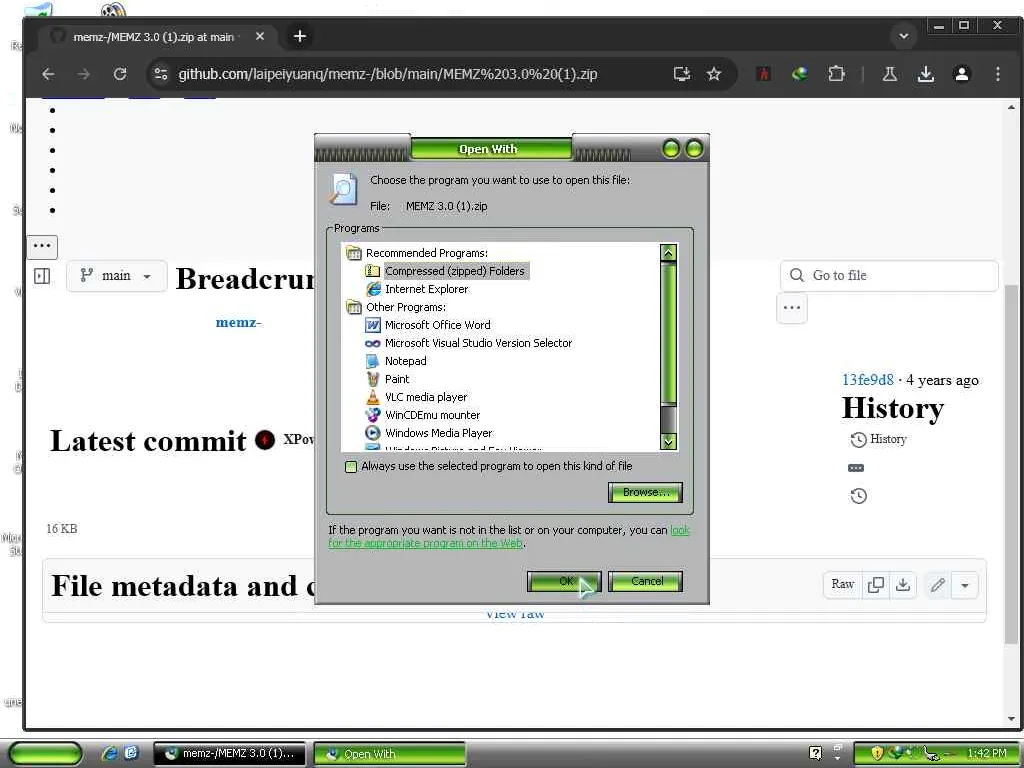Click the install app icon in address bar

(682, 74)
